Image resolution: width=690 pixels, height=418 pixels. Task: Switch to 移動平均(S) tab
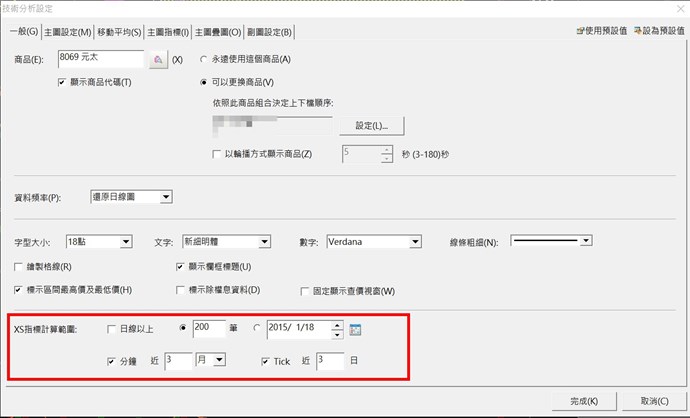pos(119,32)
